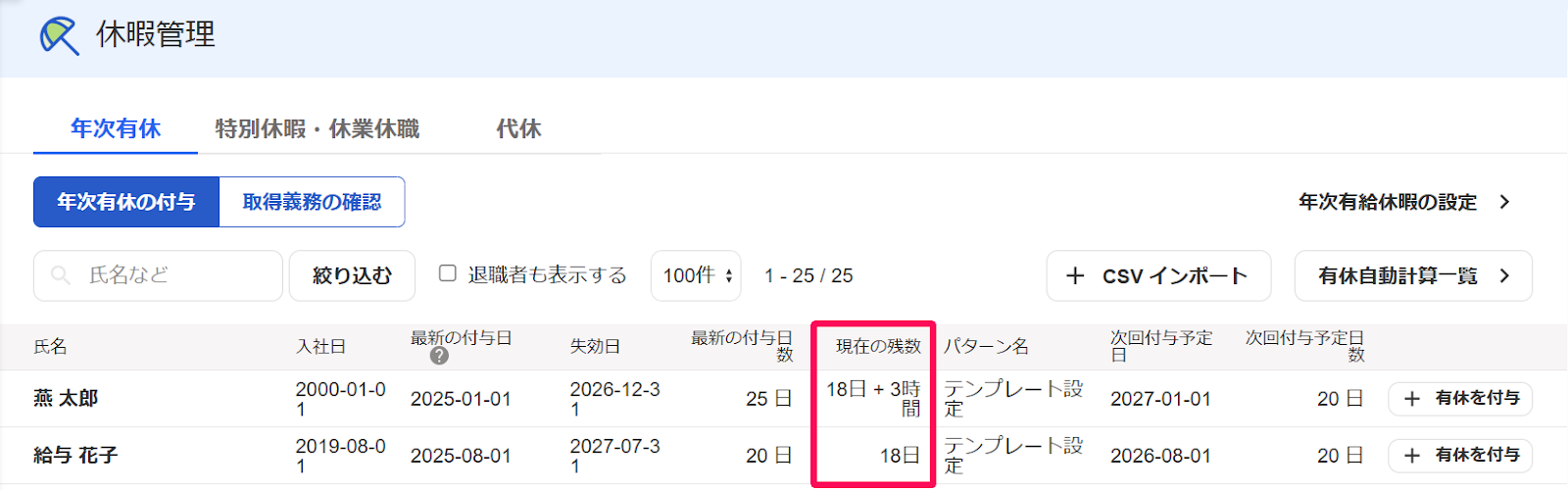Click 給与 花子's 18日 remaining balance cell
Screen dimensions: 1568x490
coord(900,456)
